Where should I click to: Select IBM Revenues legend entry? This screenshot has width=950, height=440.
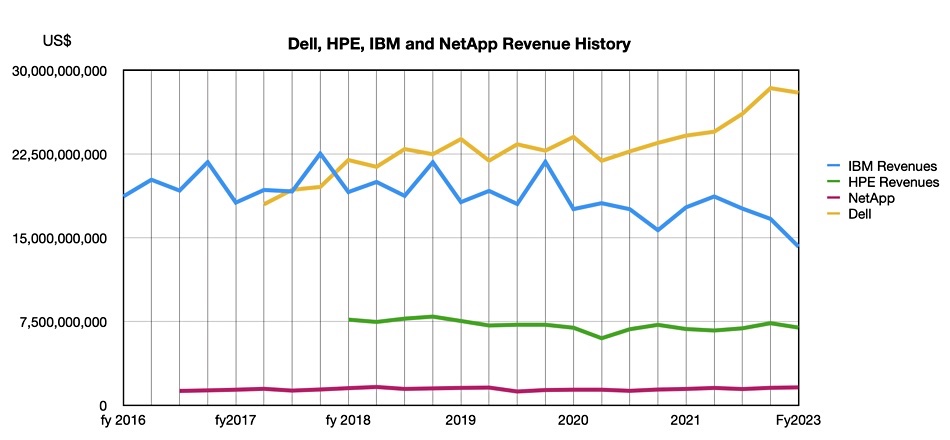click(x=882, y=166)
